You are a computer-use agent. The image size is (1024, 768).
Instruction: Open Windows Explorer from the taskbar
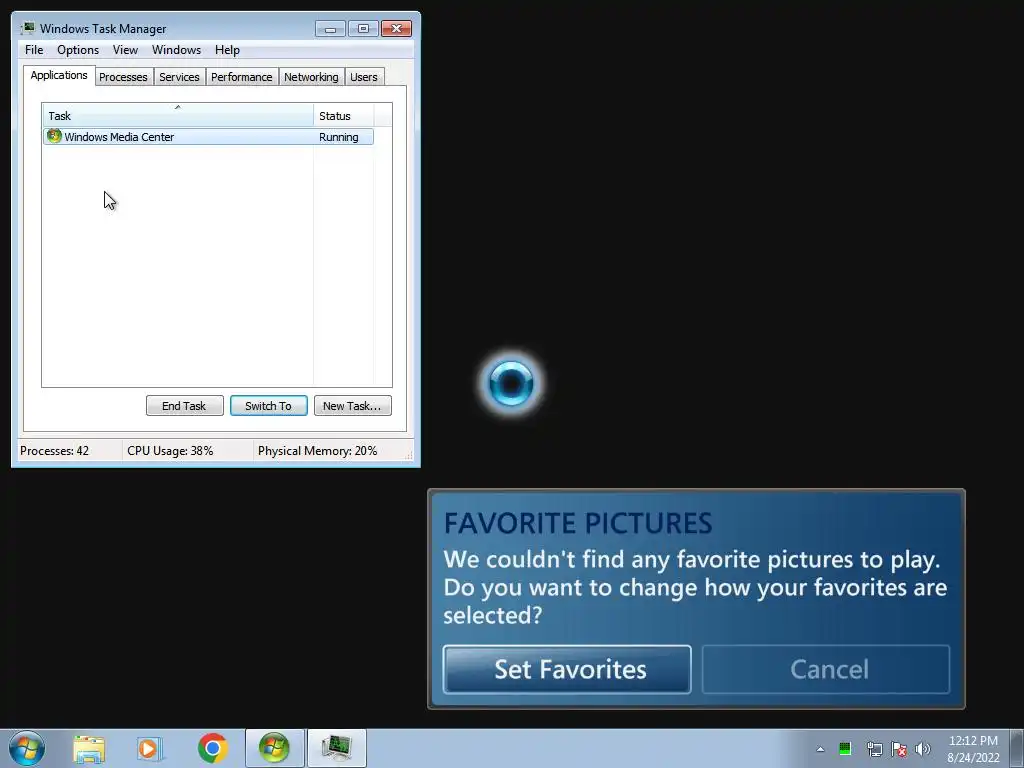[x=89, y=749]
